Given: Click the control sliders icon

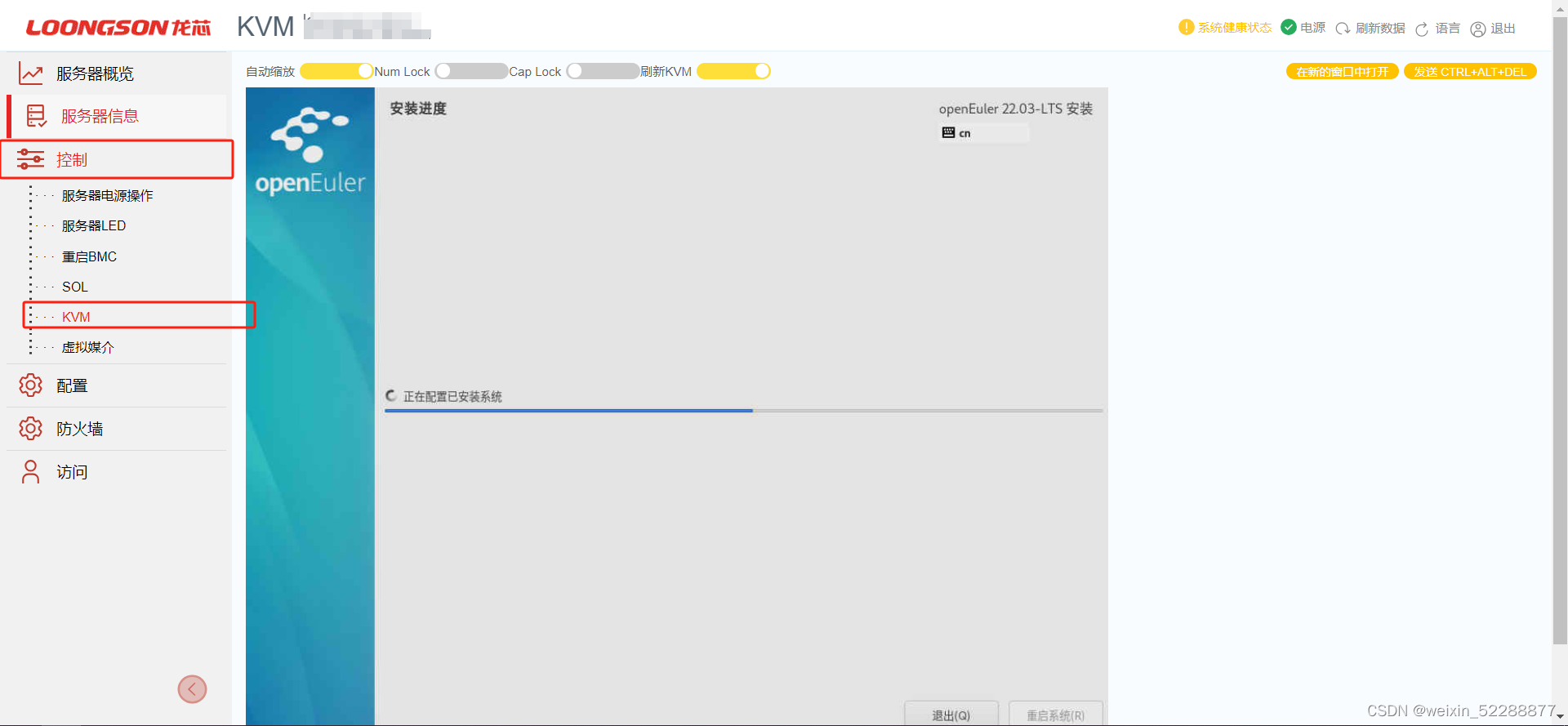Looking at the screenshot, I should click(31, 159).
